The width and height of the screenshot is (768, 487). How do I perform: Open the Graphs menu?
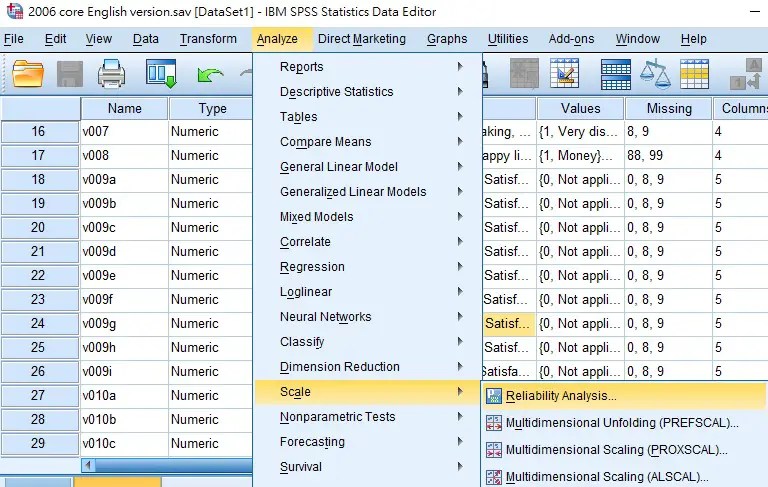coord(447,39)
